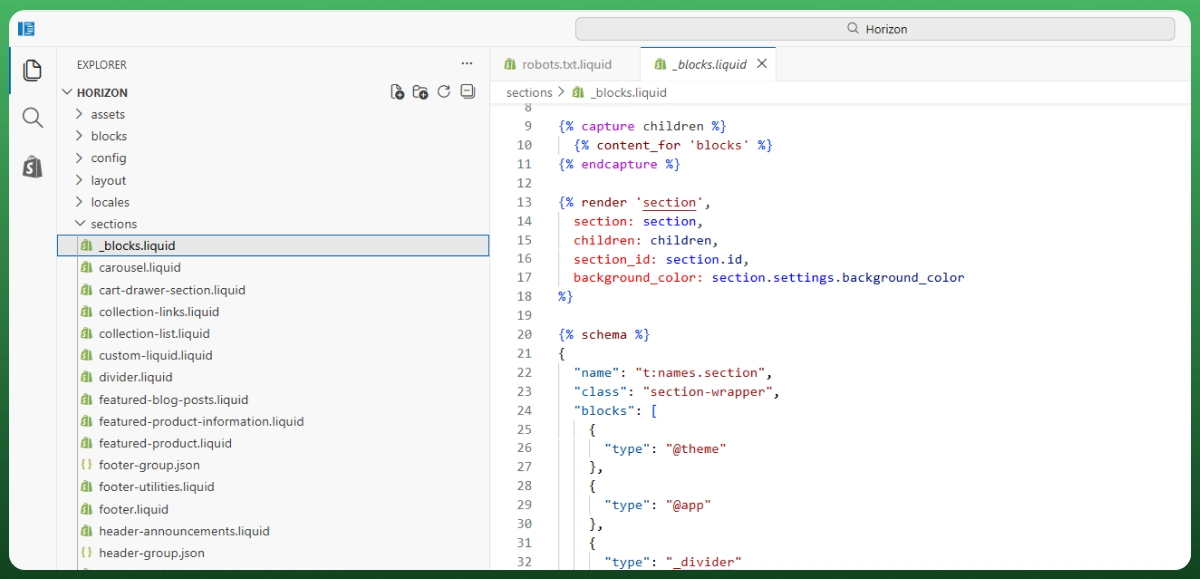This screenshot has width=1200, height=579.
Task: Click line number 12 in gutter
Action: coord(525,183)
